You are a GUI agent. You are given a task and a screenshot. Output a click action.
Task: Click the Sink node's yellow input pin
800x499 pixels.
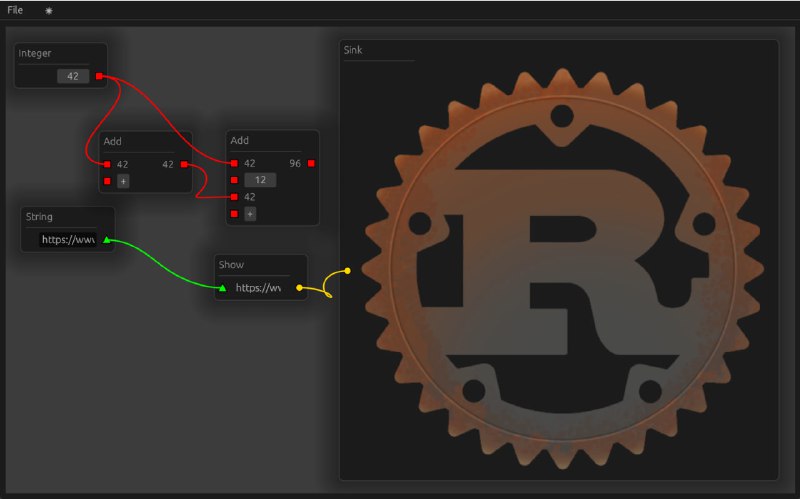pyautogui.click(x=347, y=271)
